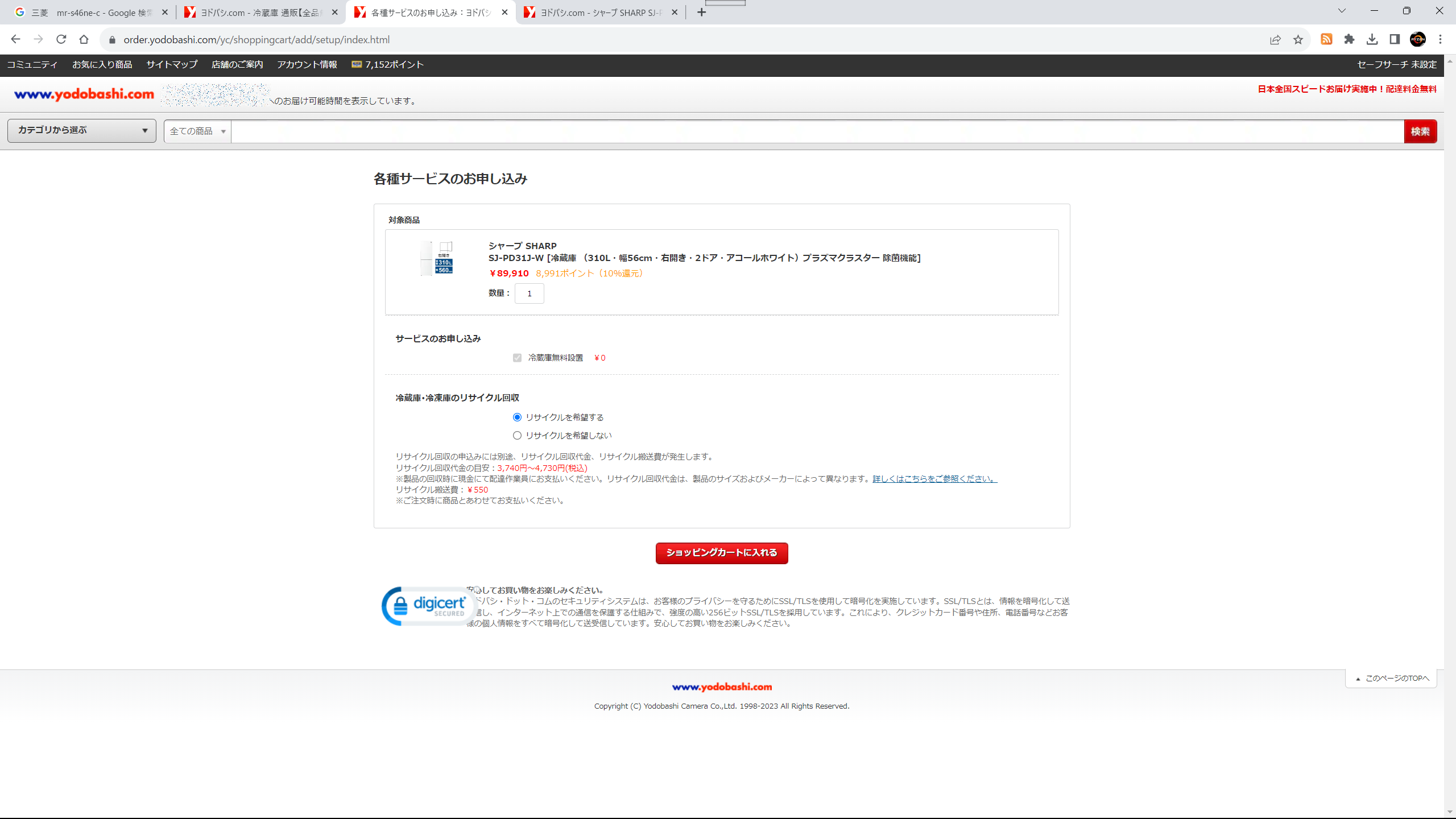
Task: Open アカウント情報 menu item
Action: coord(307,65)
